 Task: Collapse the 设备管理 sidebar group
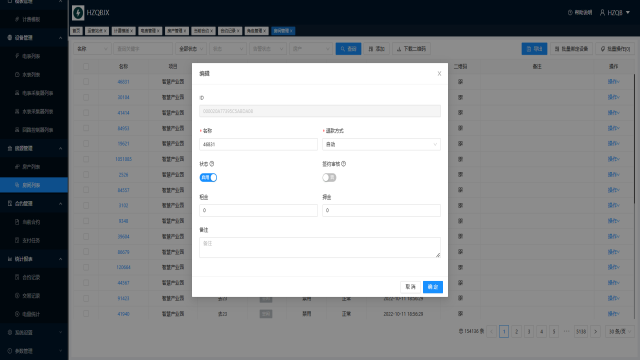point(34,38)
